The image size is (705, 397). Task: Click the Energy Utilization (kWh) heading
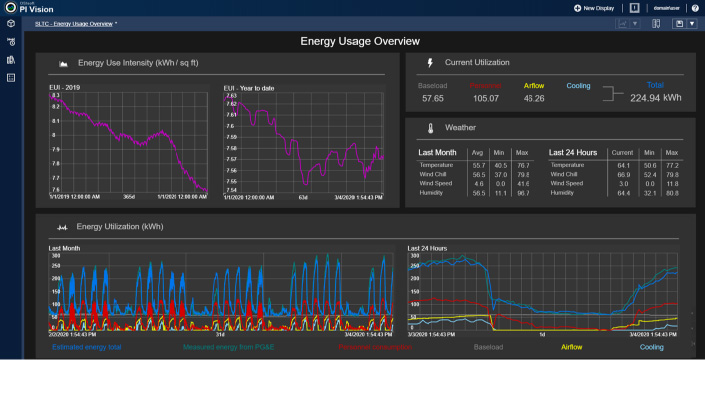pyautogui.click(x=120, y=227)
